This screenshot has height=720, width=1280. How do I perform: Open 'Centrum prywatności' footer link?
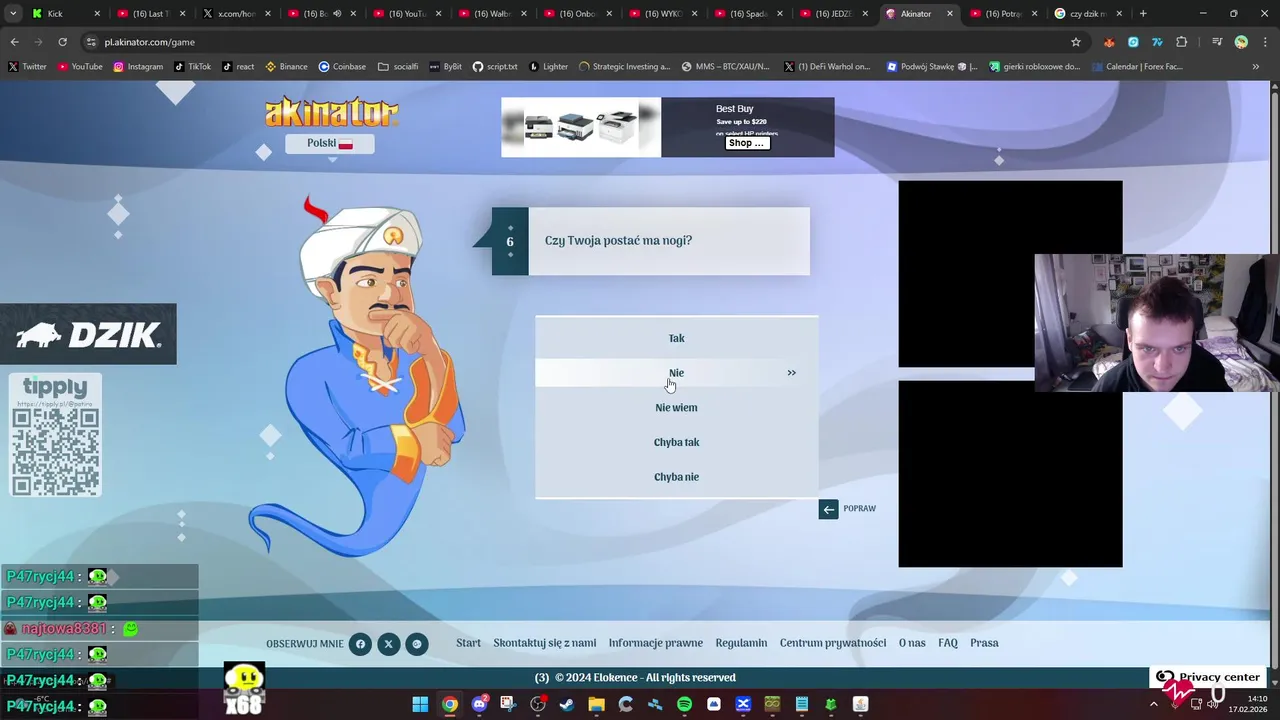tap(833, 643)
